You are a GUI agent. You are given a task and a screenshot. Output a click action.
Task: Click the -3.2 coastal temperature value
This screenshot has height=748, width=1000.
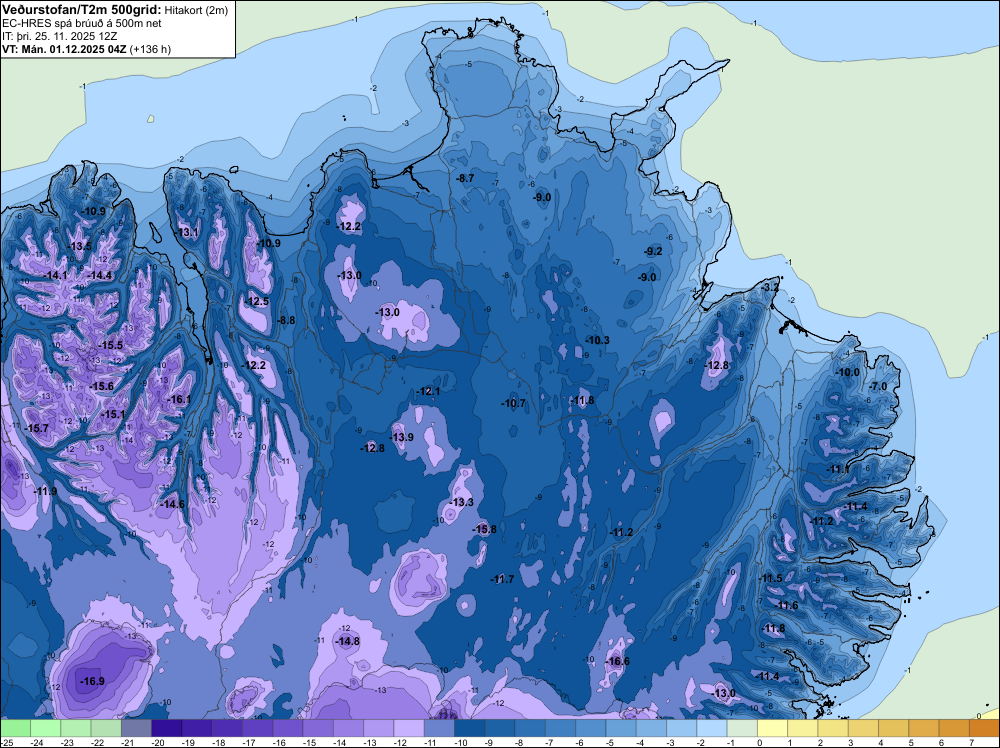pyautogui.click(x=770, y=288)
